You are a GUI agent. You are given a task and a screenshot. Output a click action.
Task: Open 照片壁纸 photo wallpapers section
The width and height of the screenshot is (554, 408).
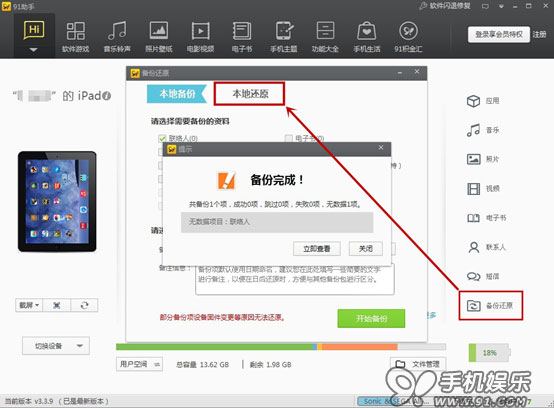click(159, 37)
